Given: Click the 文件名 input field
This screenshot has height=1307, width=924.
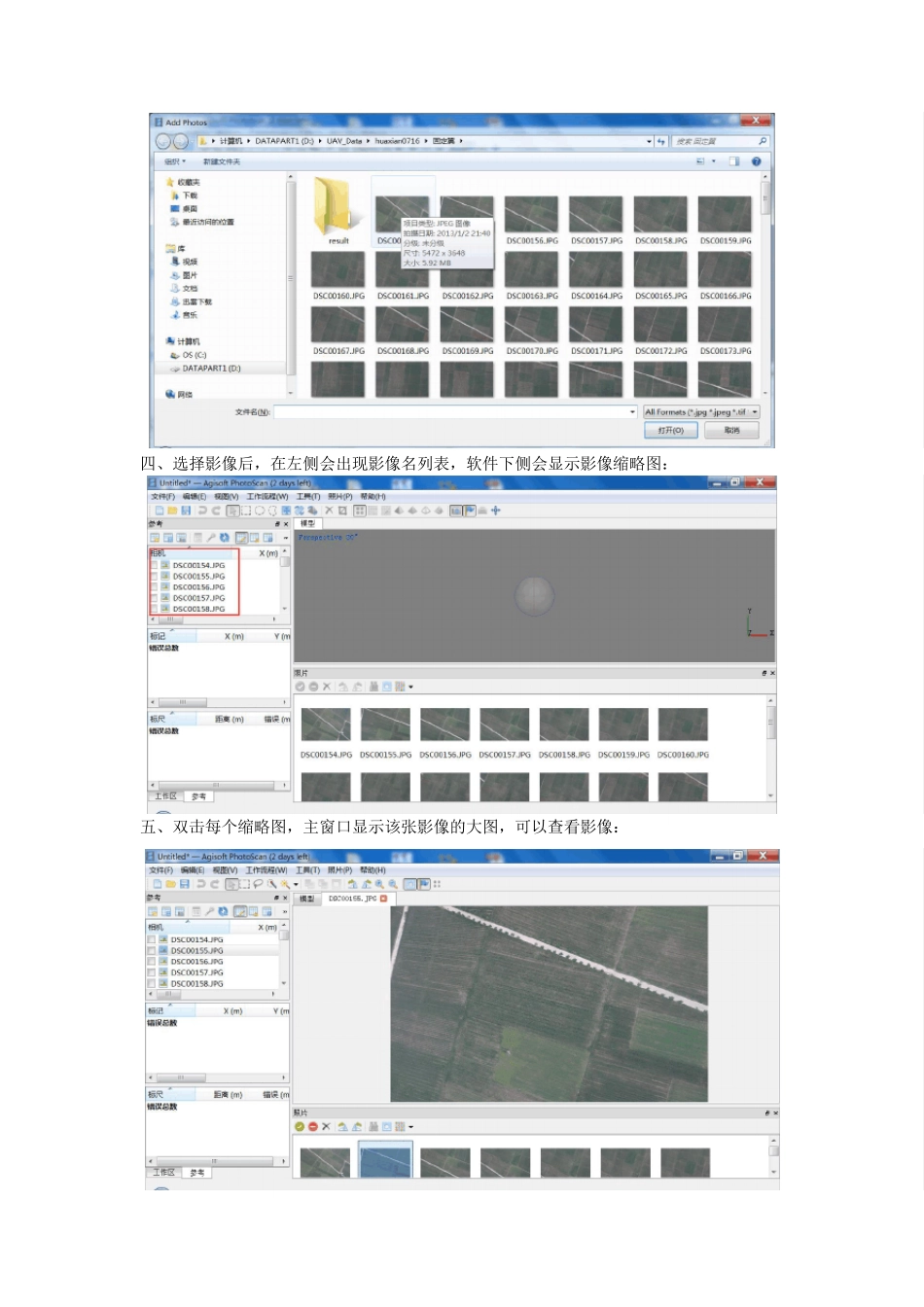Looking at the screenshot, I should point(453,412).
